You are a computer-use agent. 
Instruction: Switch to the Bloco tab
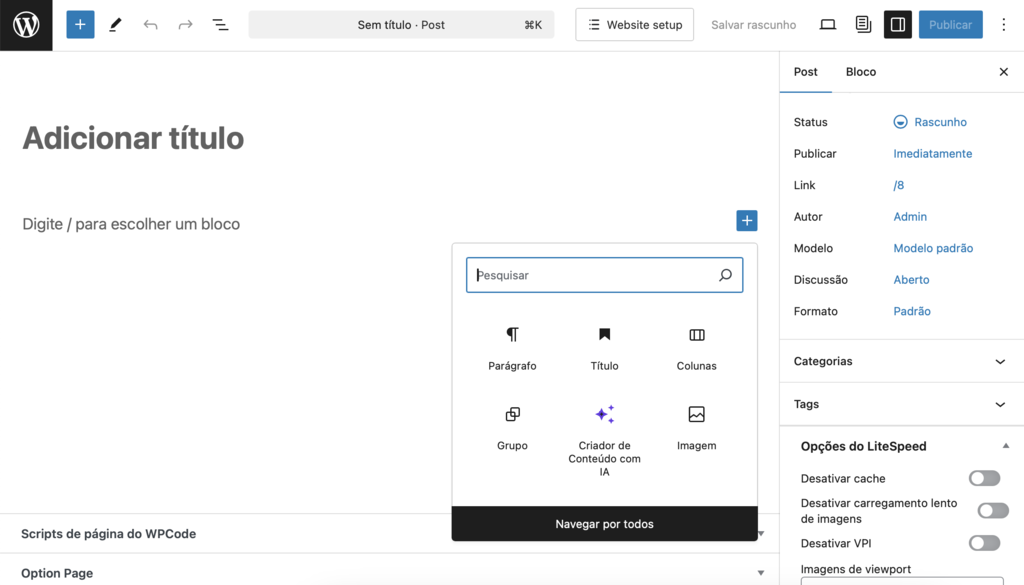click(x=860, y=72)
